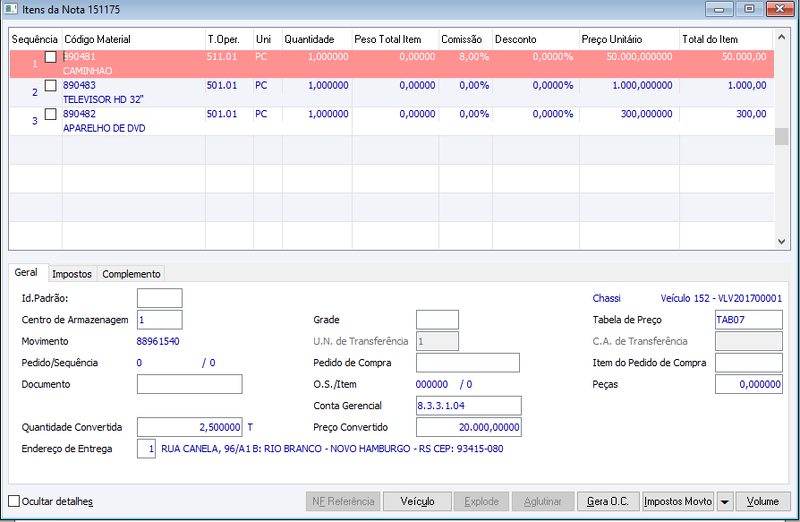This screenshot has height=522, width=800.
Task: Open the Complemento tab
Action: (x=131, y=274)
